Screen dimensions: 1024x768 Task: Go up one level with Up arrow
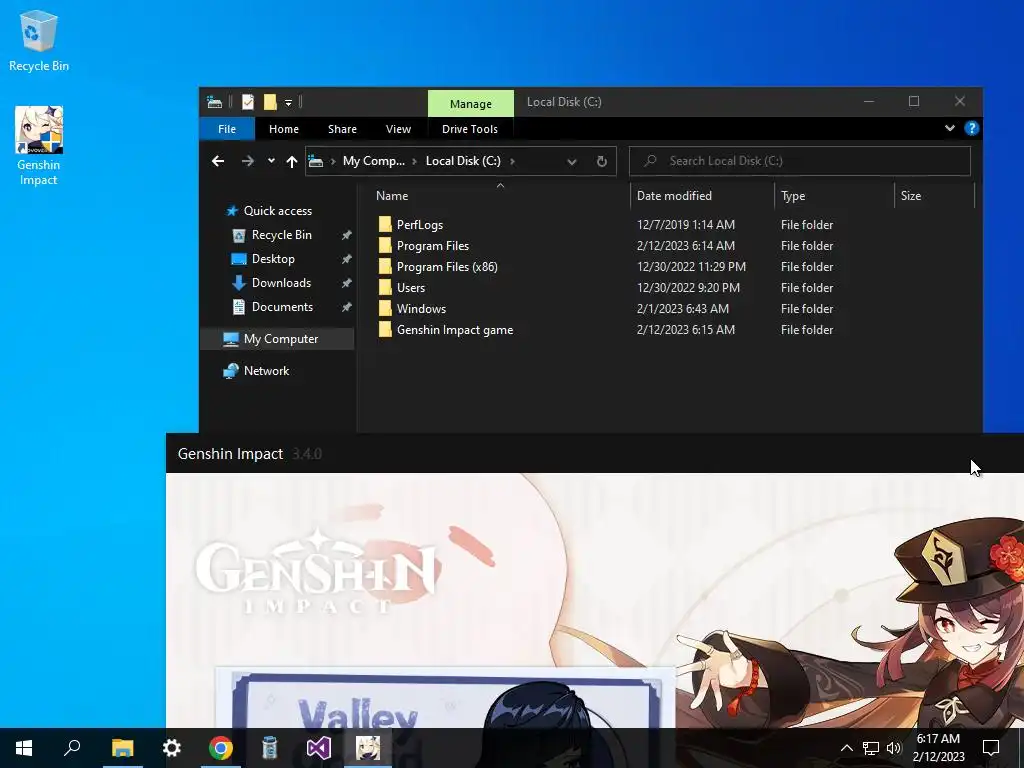[x=292, y=161]
